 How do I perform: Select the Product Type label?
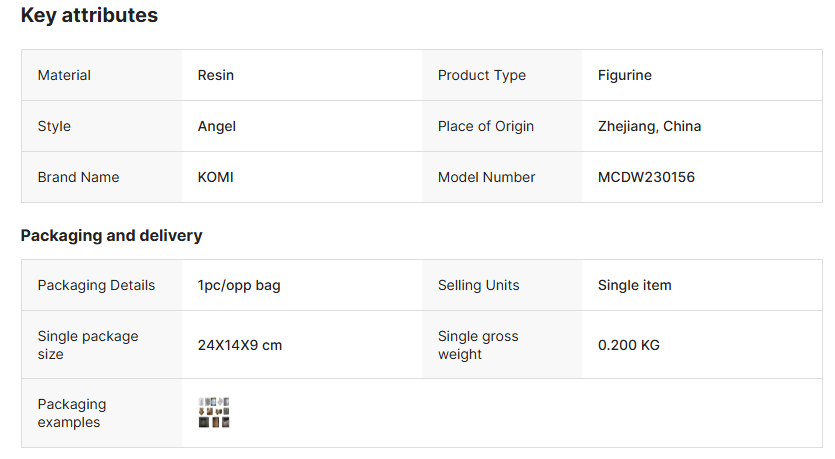point(481,75)
